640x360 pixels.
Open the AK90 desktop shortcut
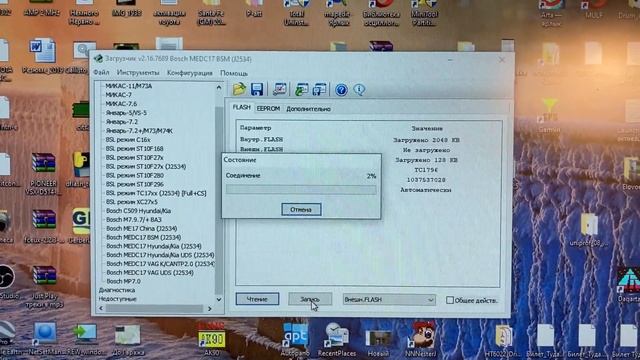[x=211, y=339]
